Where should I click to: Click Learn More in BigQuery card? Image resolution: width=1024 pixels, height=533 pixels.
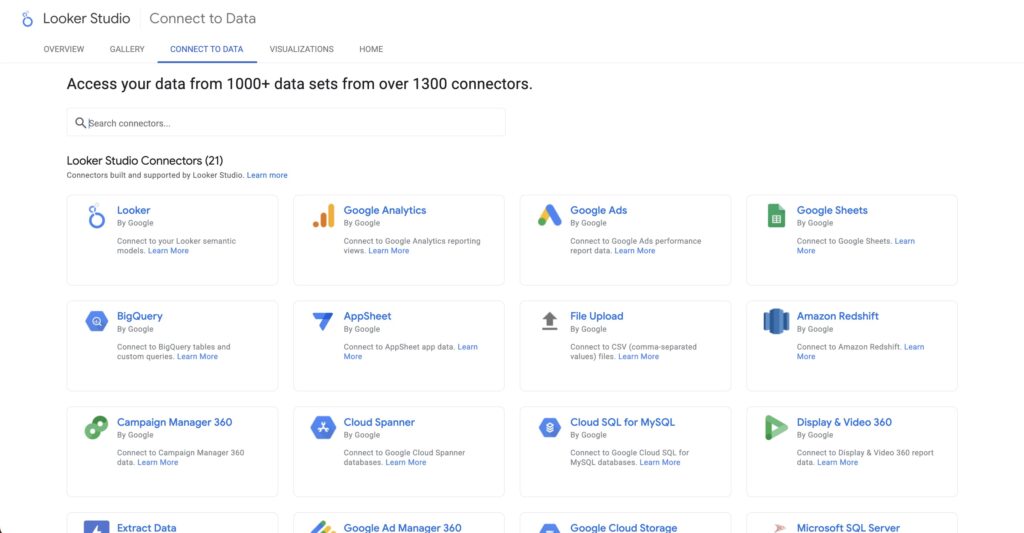(x=197, y=357)
